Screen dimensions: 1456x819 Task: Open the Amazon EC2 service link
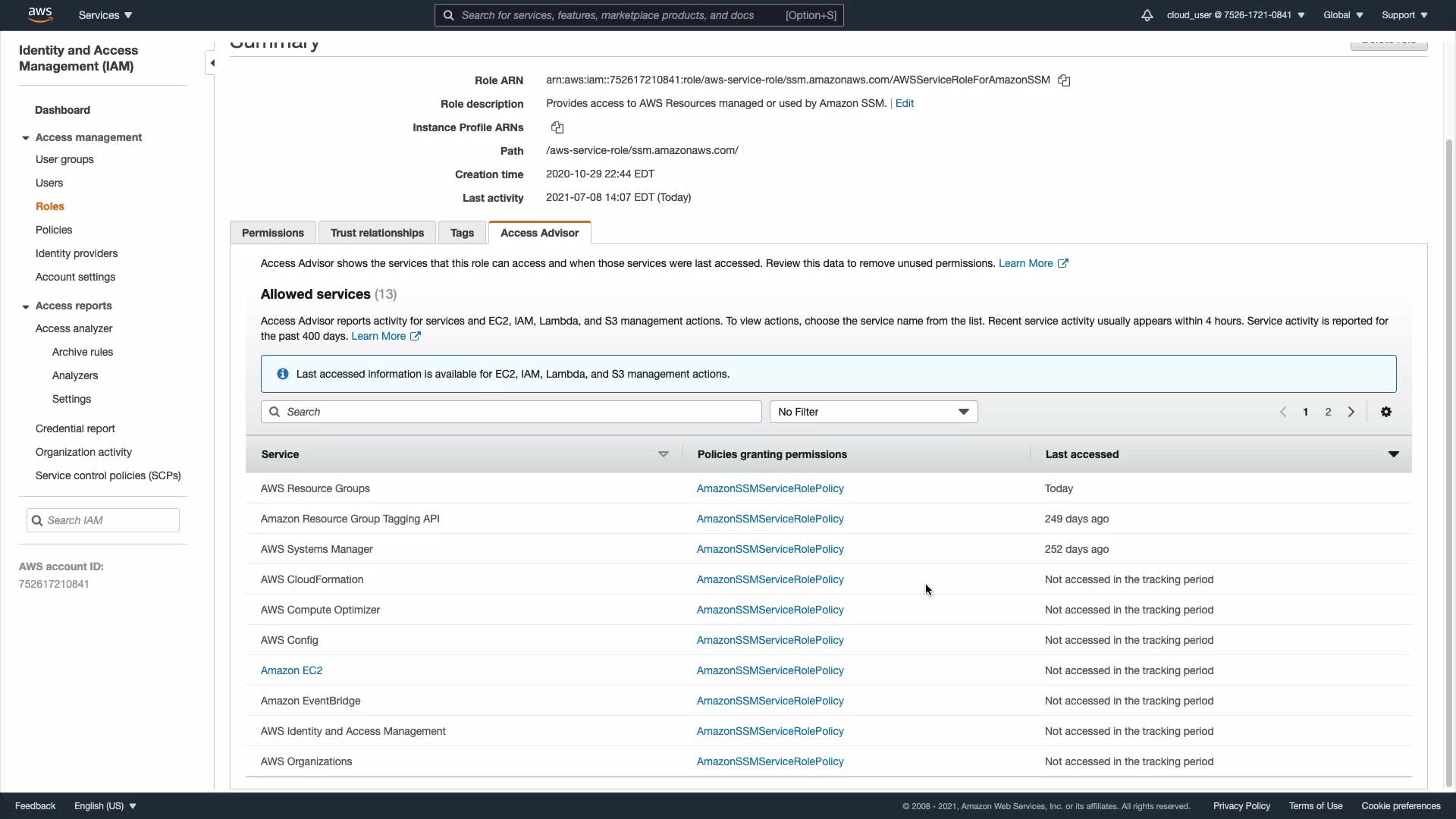click(291, 670)
